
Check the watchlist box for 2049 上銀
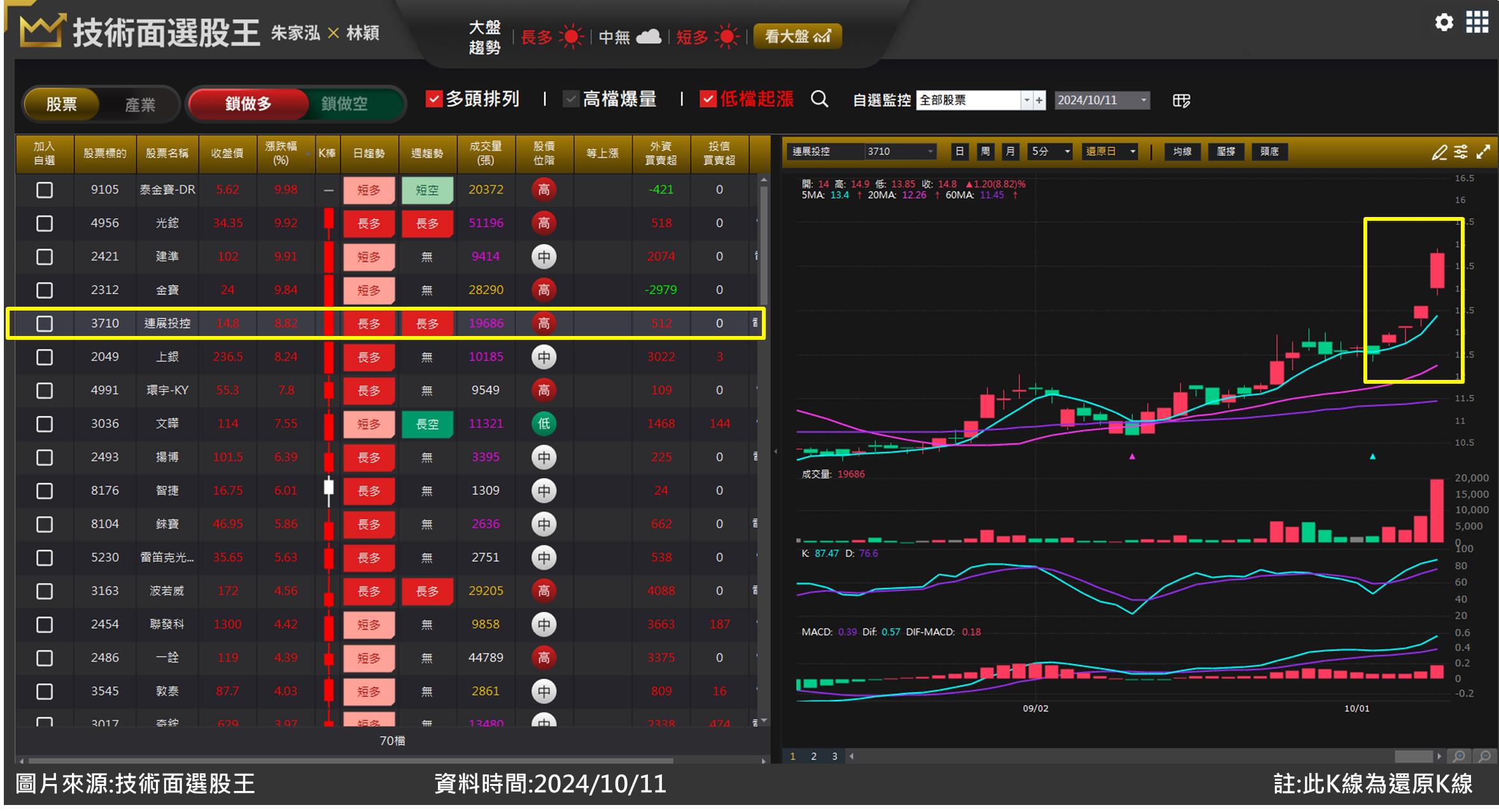coord(45,357)
